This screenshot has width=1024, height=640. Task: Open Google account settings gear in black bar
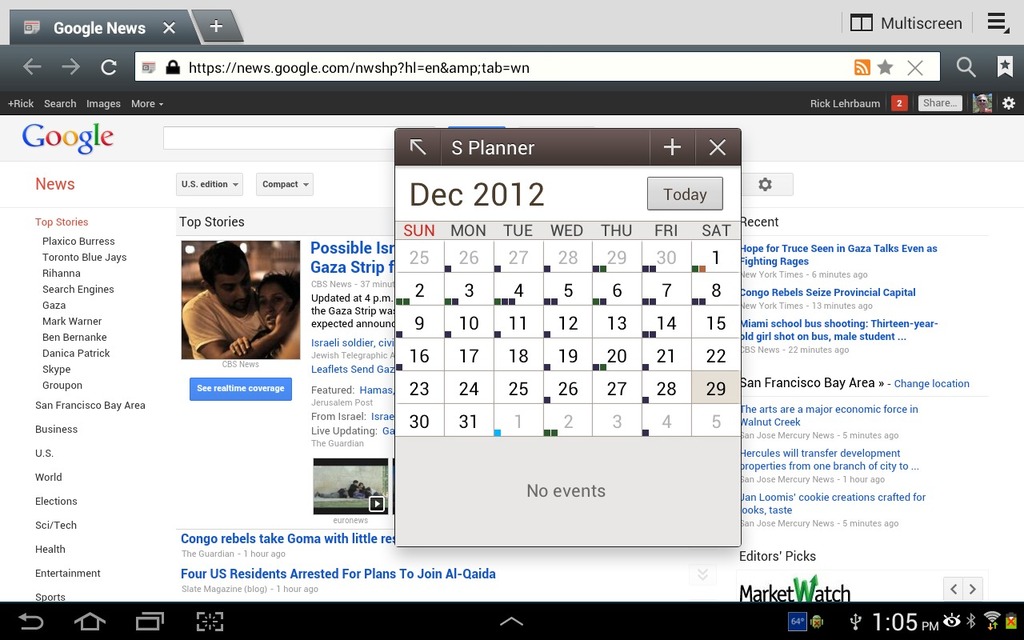point(1009,103)
